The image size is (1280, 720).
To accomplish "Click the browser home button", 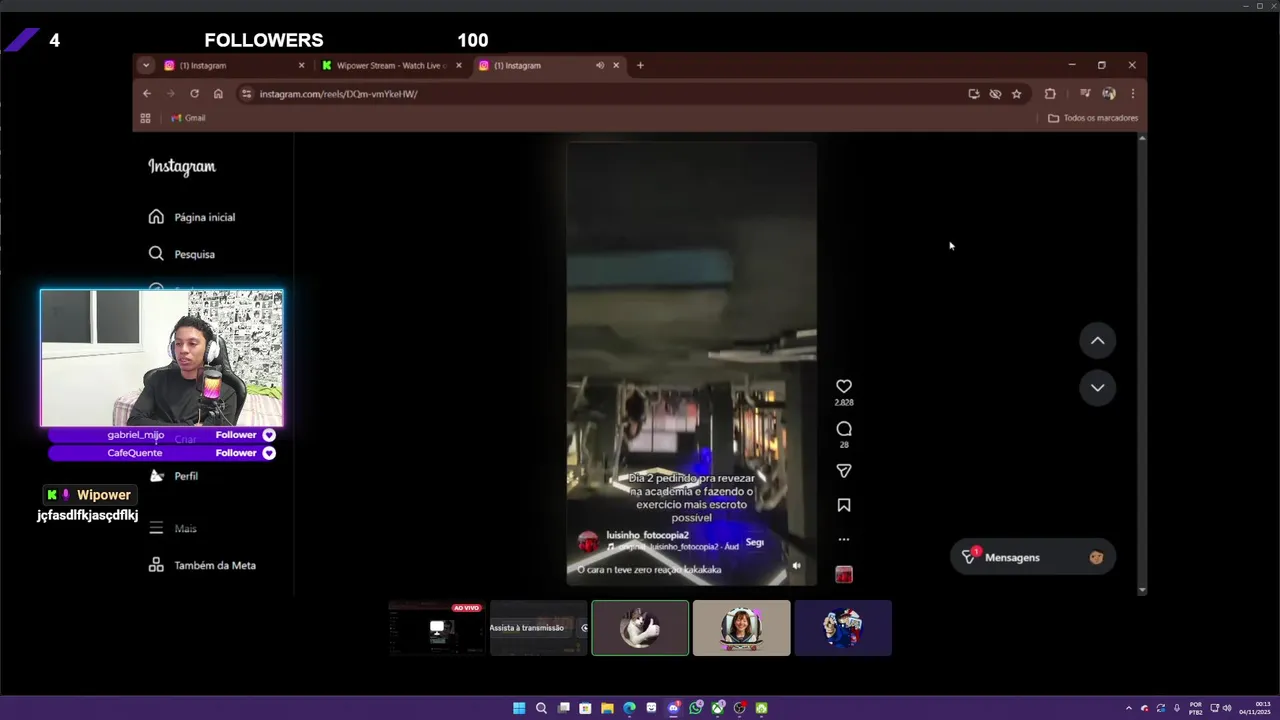I will pos(218,93).
